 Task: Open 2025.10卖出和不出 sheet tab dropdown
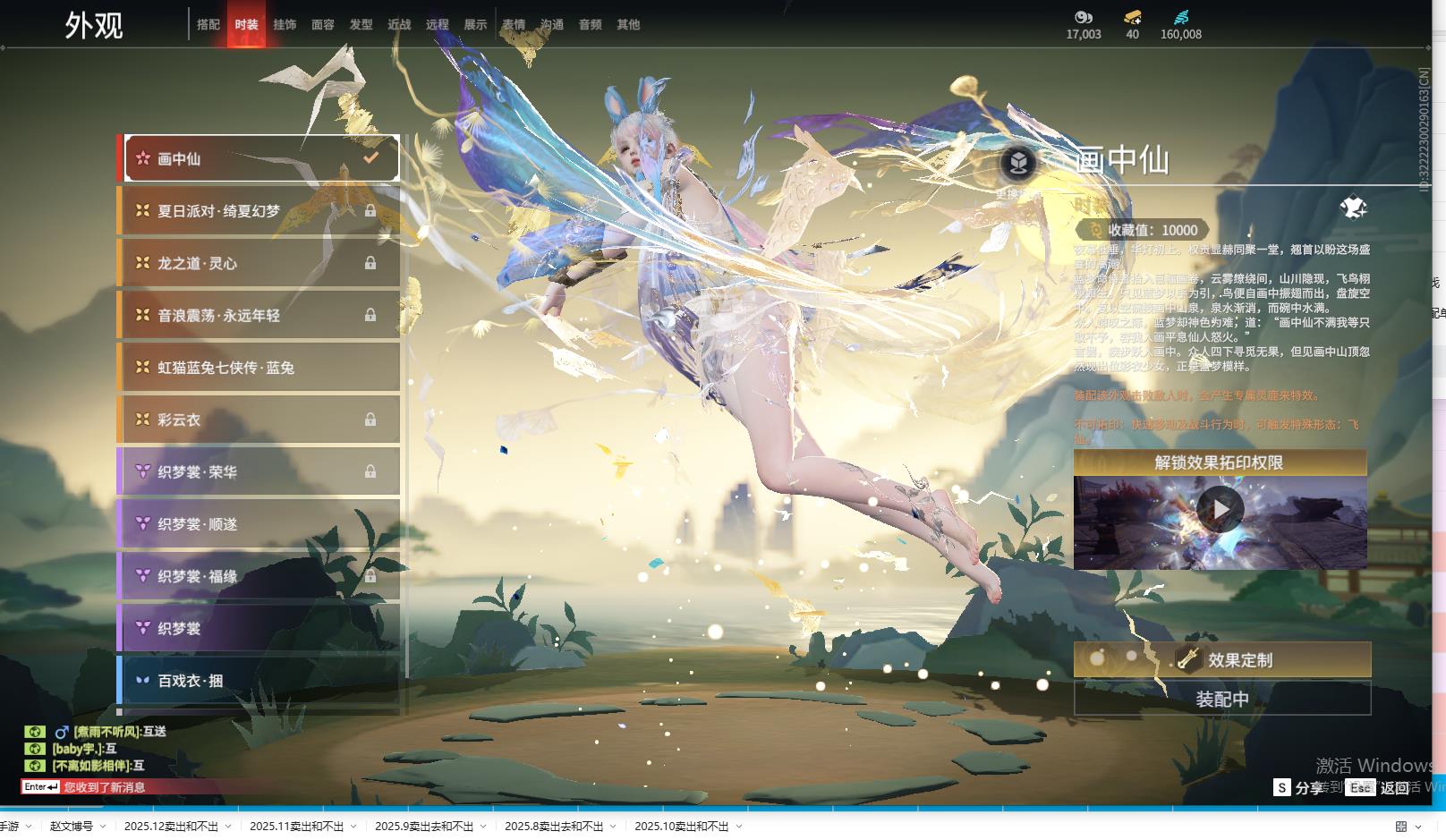[x=738, y=827]
